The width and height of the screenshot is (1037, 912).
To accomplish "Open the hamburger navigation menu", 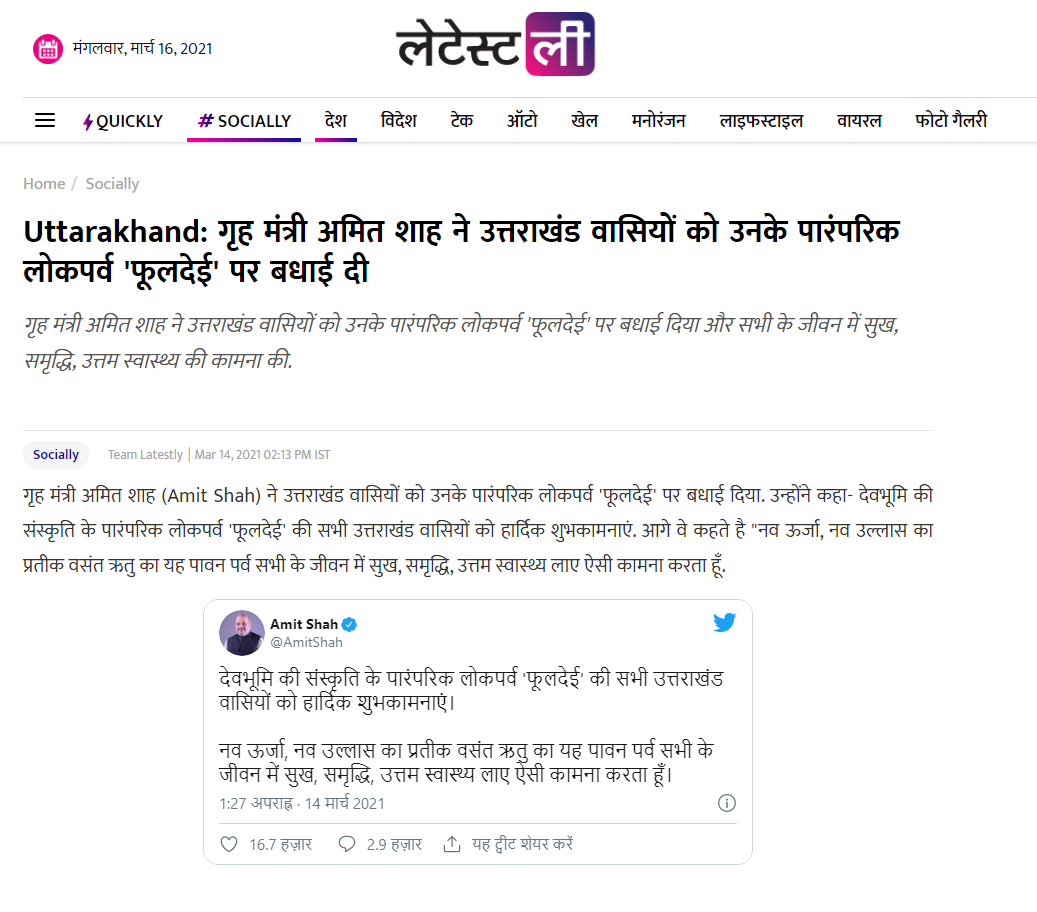I will pos(45,120).
